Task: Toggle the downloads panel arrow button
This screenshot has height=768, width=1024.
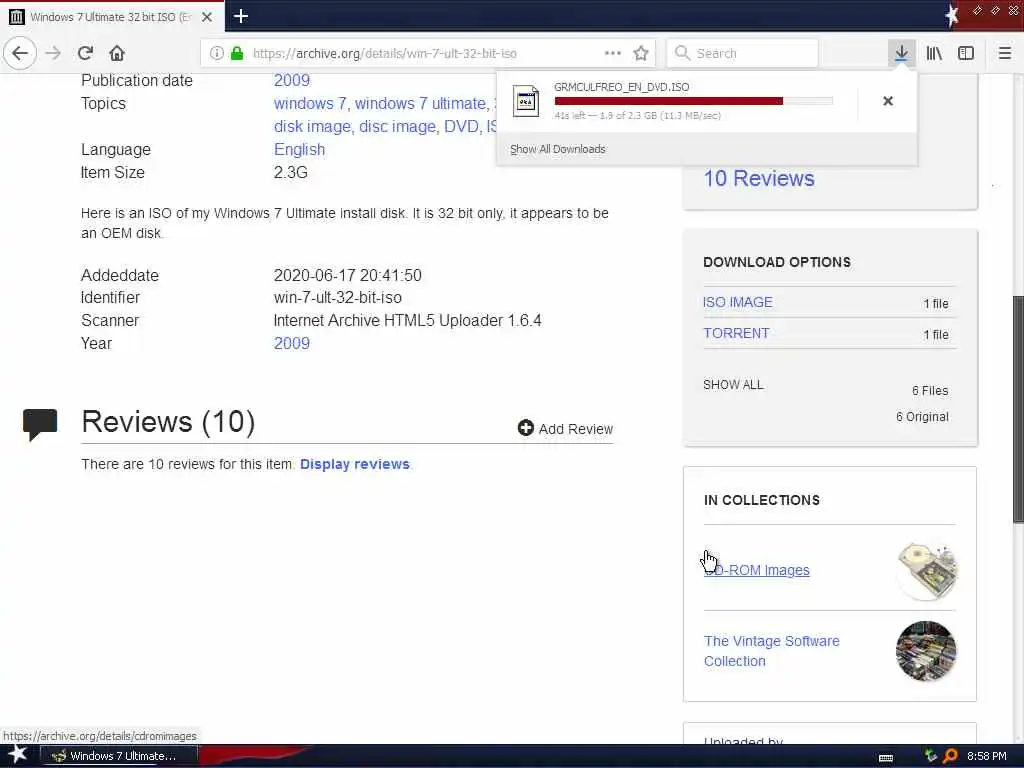Action: point(901,53)
